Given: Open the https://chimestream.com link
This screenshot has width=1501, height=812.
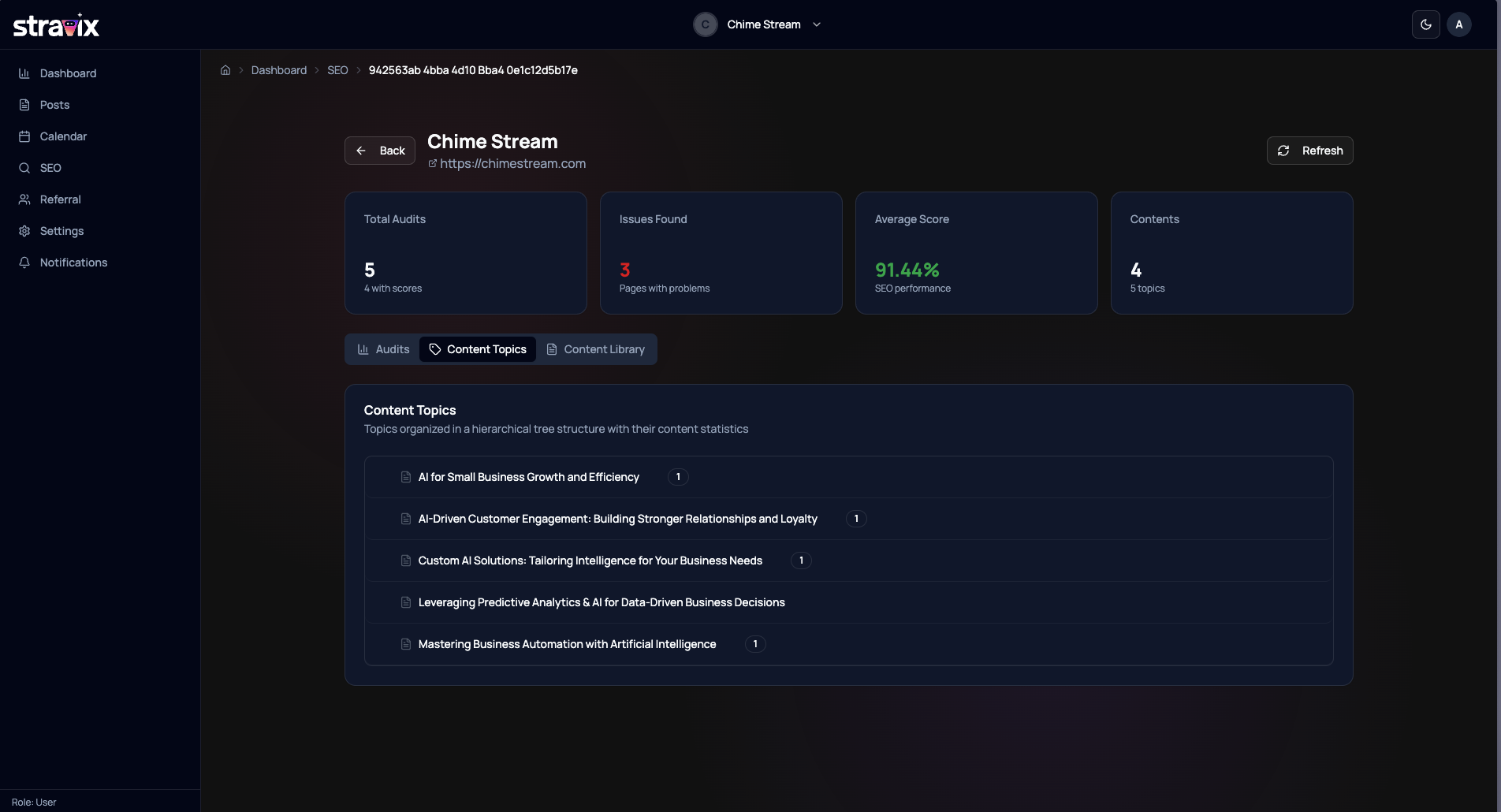Looking at the screenshot, I should (x=512, y=163).
